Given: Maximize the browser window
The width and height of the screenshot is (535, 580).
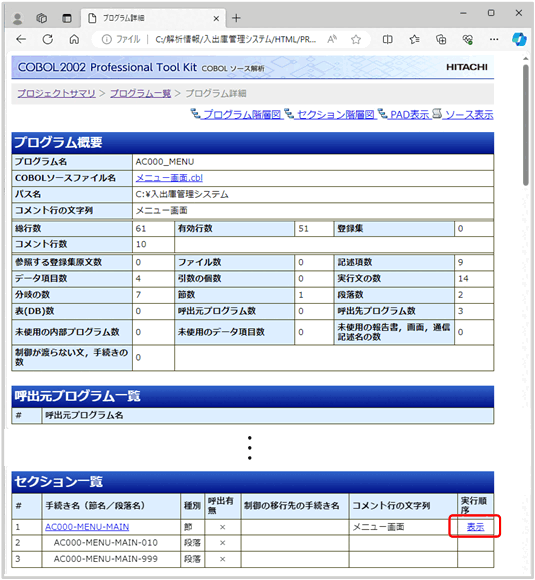Looking at the screenshot, I should [491, 13].
